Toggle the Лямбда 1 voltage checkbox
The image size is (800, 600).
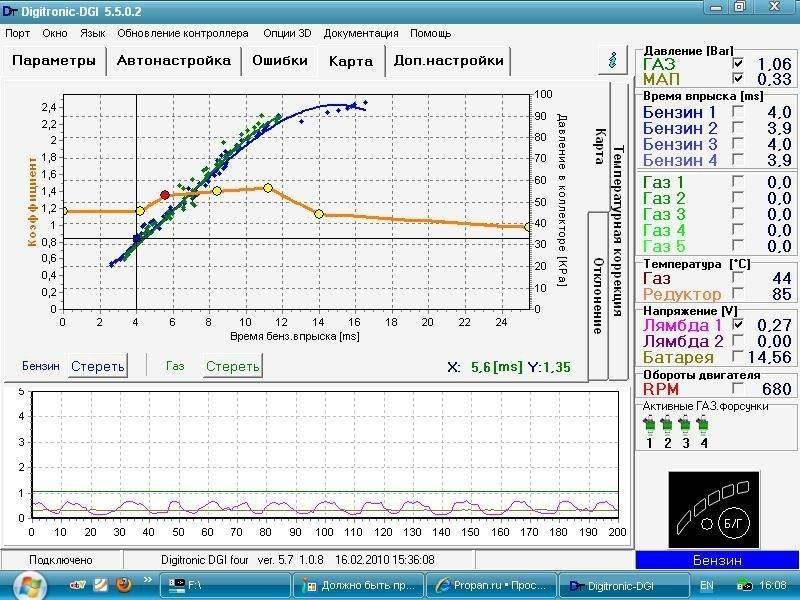pyautogui.click(x=738, y=325)
